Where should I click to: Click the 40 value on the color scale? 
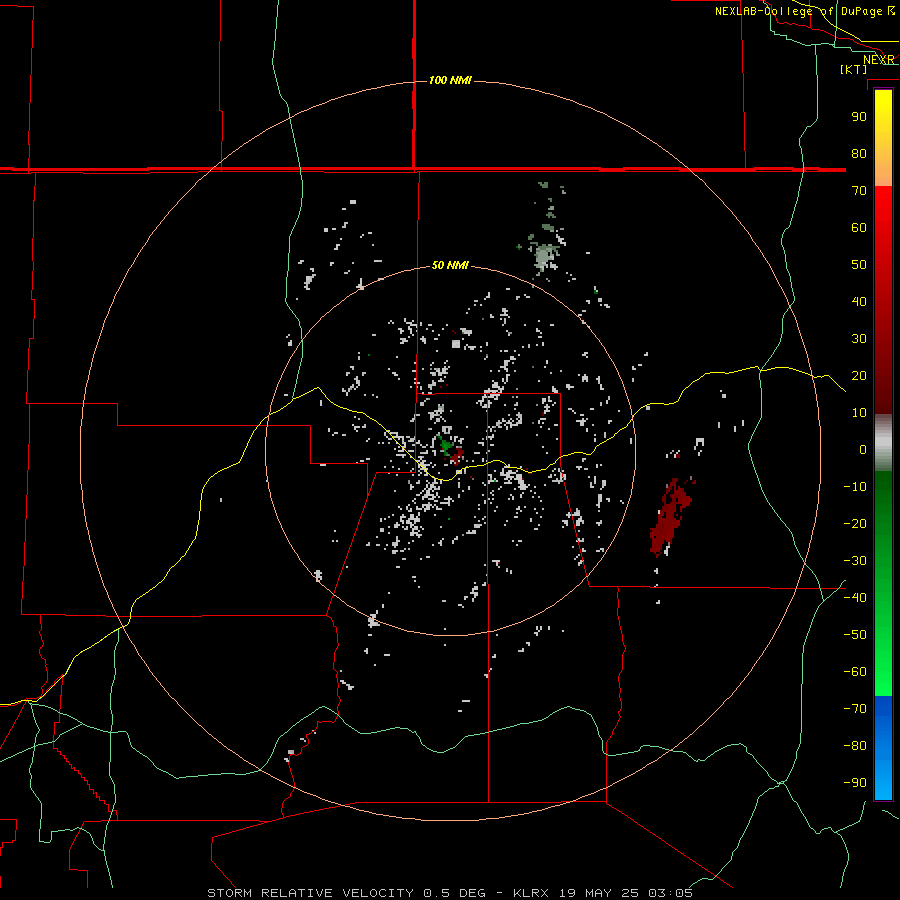click(859, 302)
